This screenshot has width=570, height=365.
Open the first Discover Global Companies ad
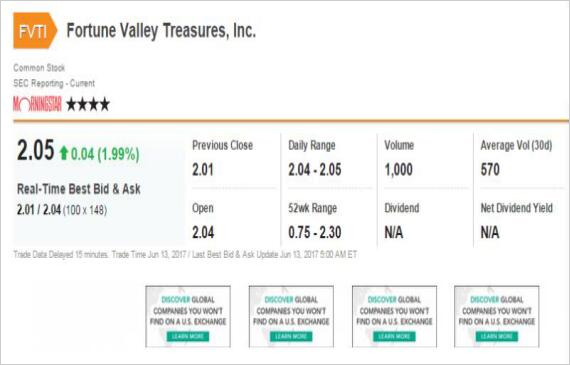tap(188, 316)
